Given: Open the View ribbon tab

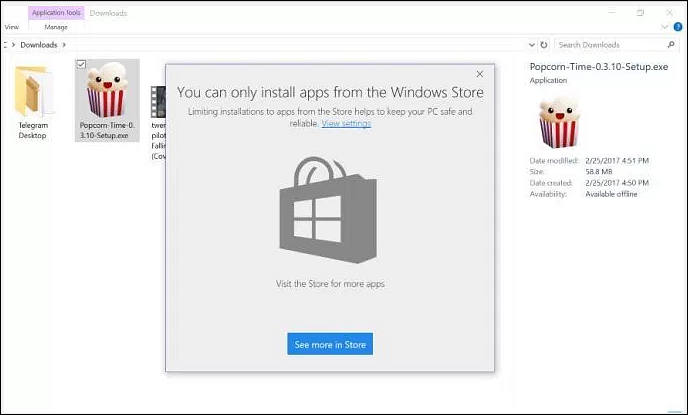Looking at the screenshot, I should point(12,27).
